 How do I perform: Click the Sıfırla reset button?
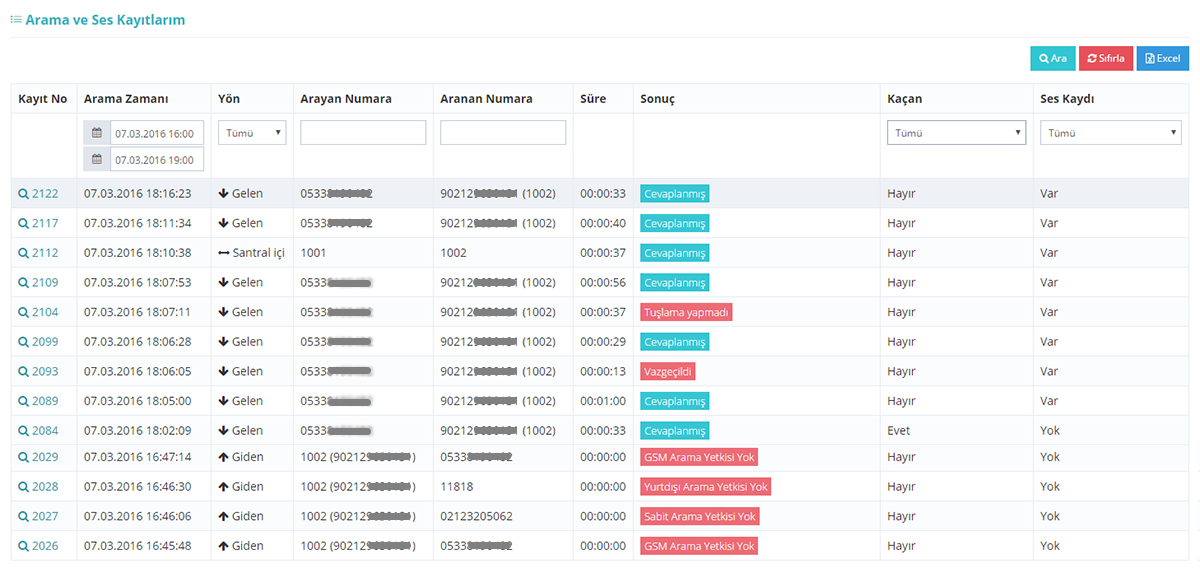pyautogui.click(x=1106, y=58)
